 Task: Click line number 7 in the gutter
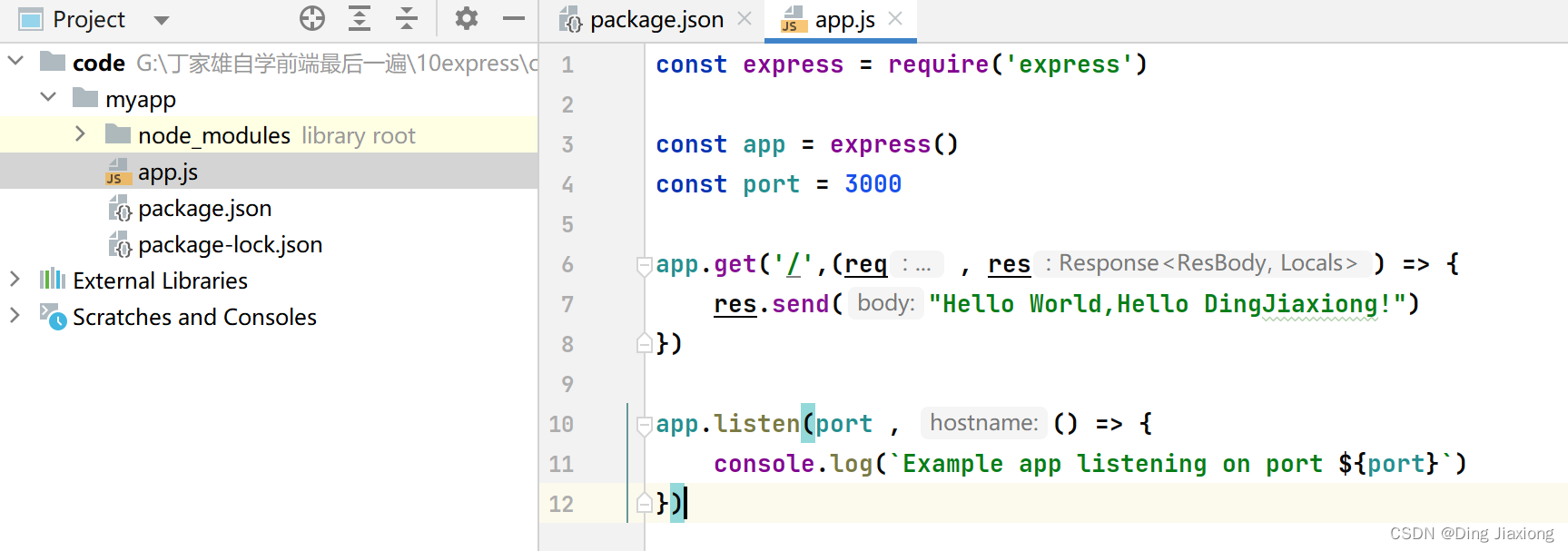[x=567, y=304]
